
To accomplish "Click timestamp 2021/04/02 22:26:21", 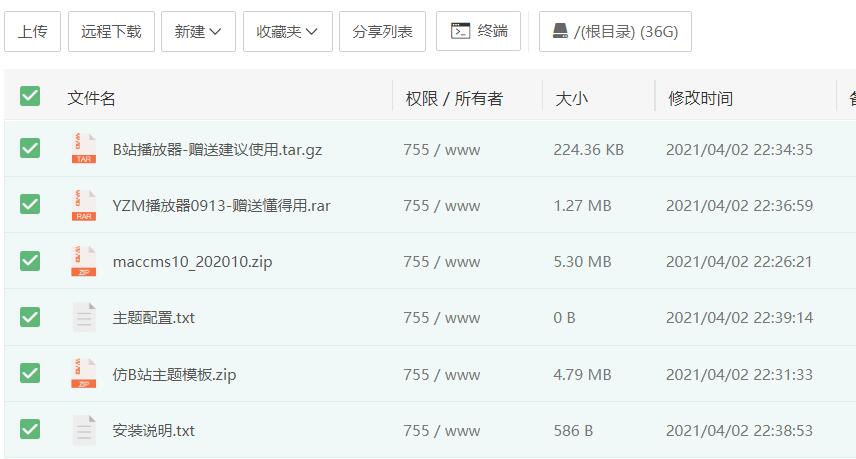I will pyautogui.click(x=739, y=262).
